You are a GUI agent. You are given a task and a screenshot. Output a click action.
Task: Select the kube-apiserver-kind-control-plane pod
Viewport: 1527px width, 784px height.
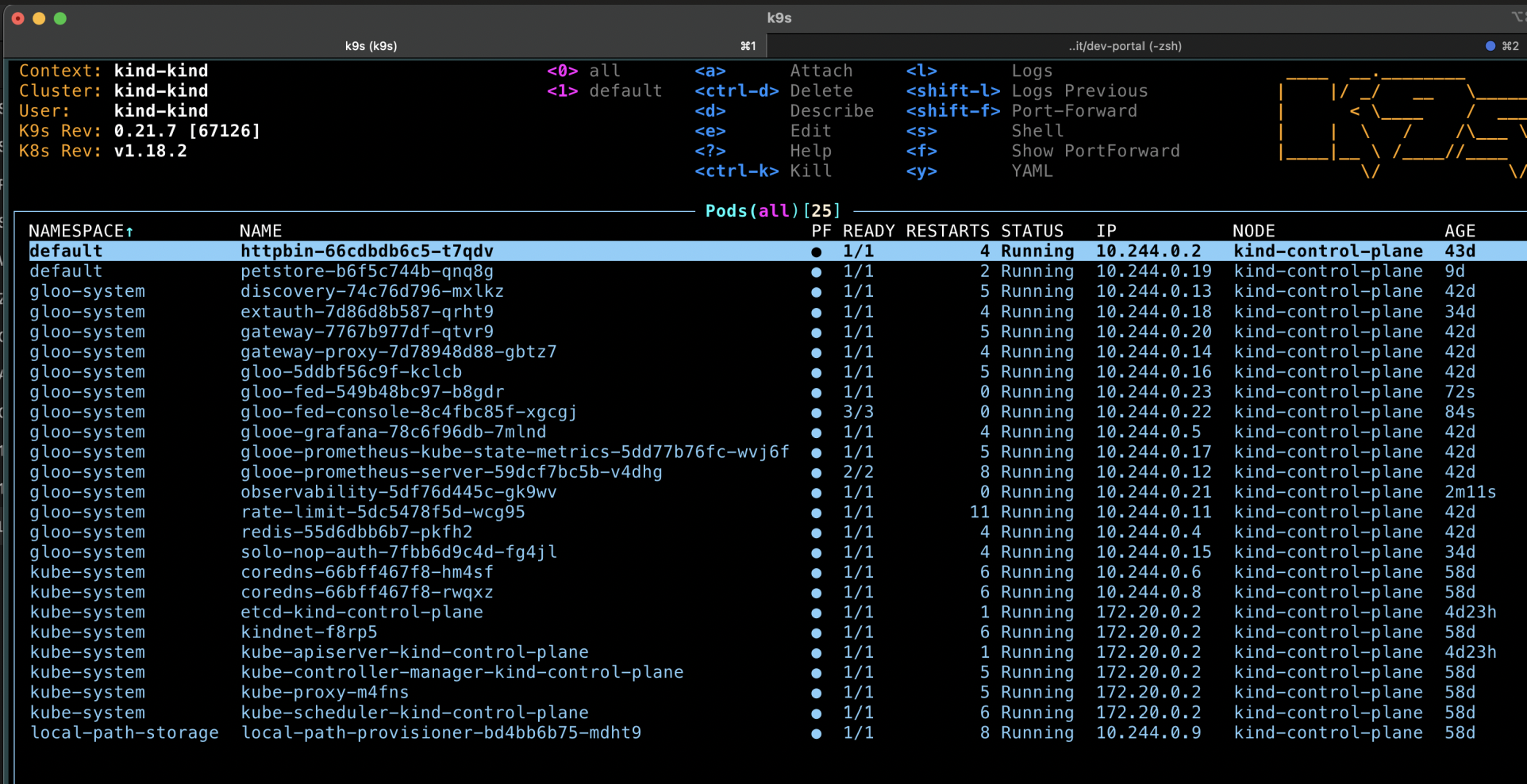[x=414, y=652]
